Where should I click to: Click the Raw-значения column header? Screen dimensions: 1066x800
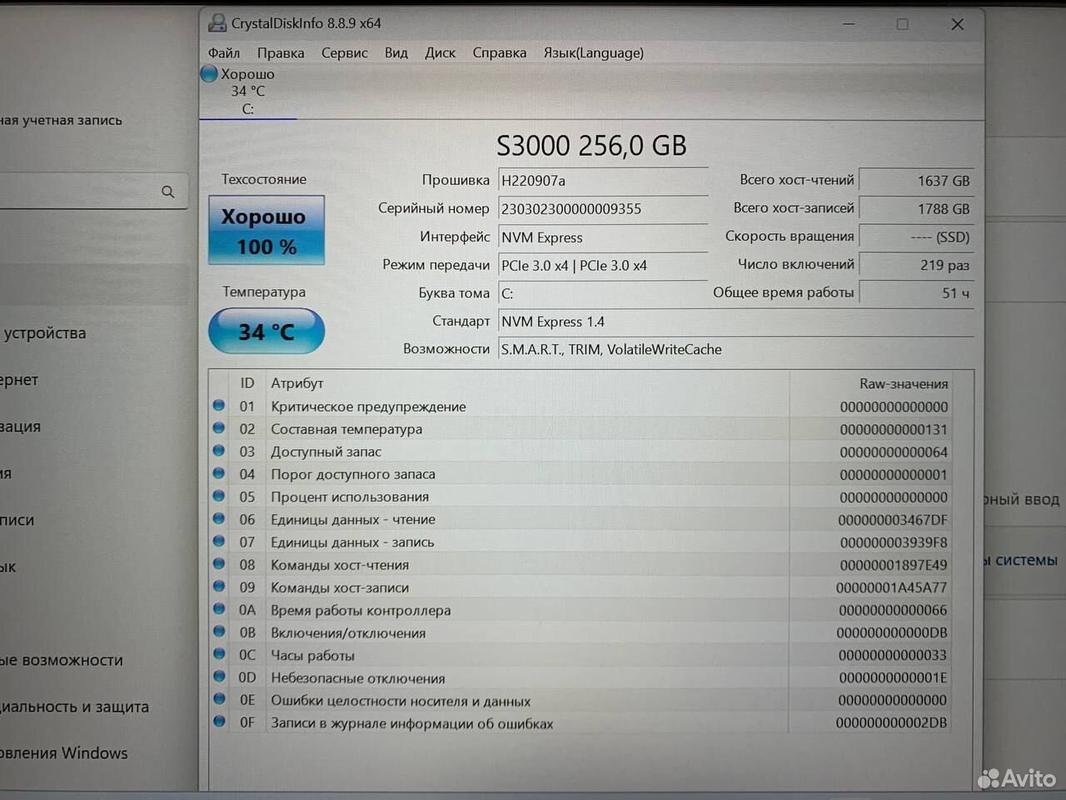click(x=903, y=383)
